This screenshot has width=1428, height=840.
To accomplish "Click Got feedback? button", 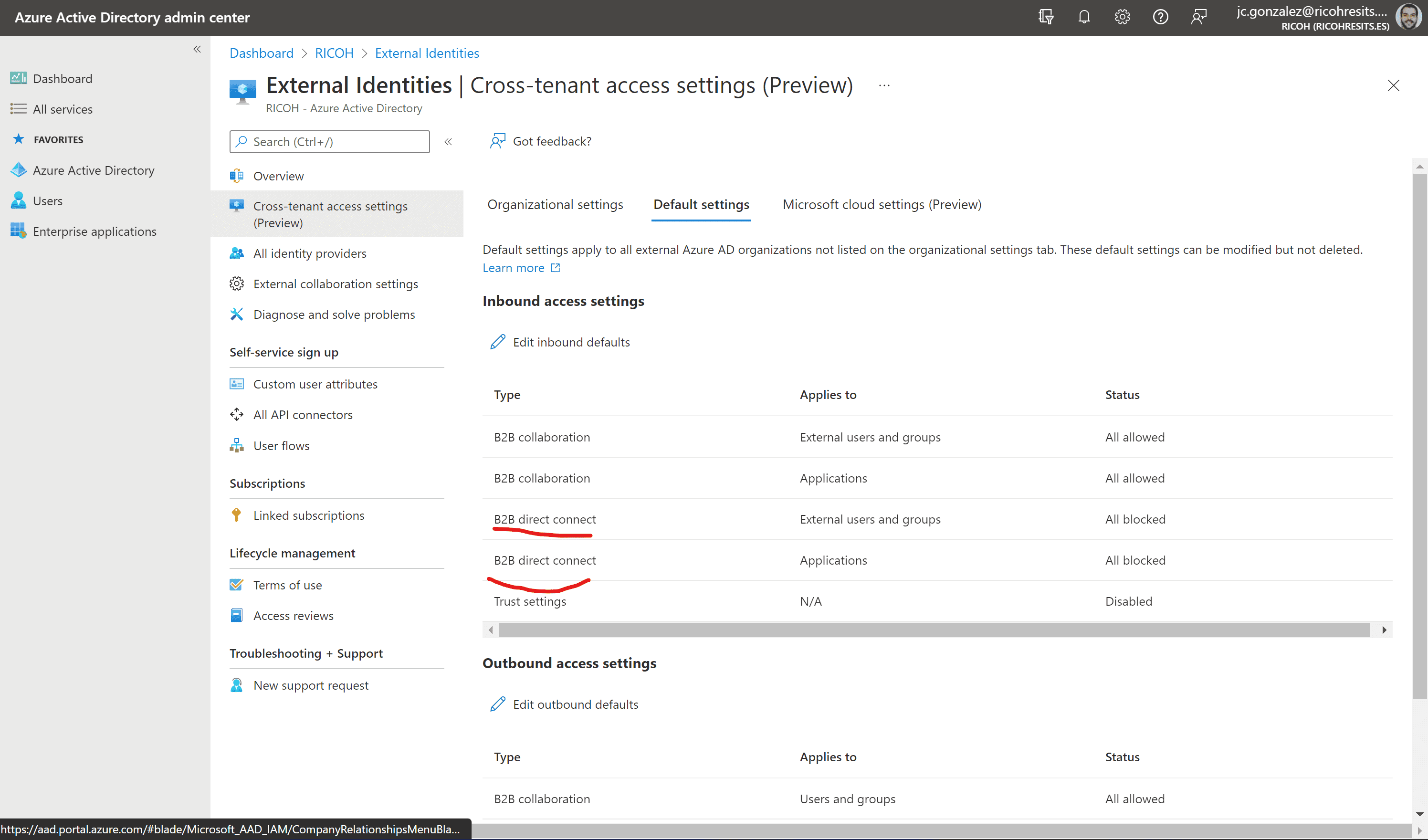I will pos(541,141).
